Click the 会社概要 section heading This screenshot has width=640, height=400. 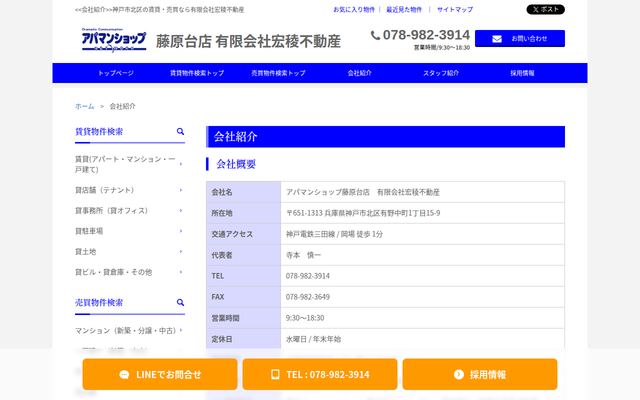click(x=236, y=164)
